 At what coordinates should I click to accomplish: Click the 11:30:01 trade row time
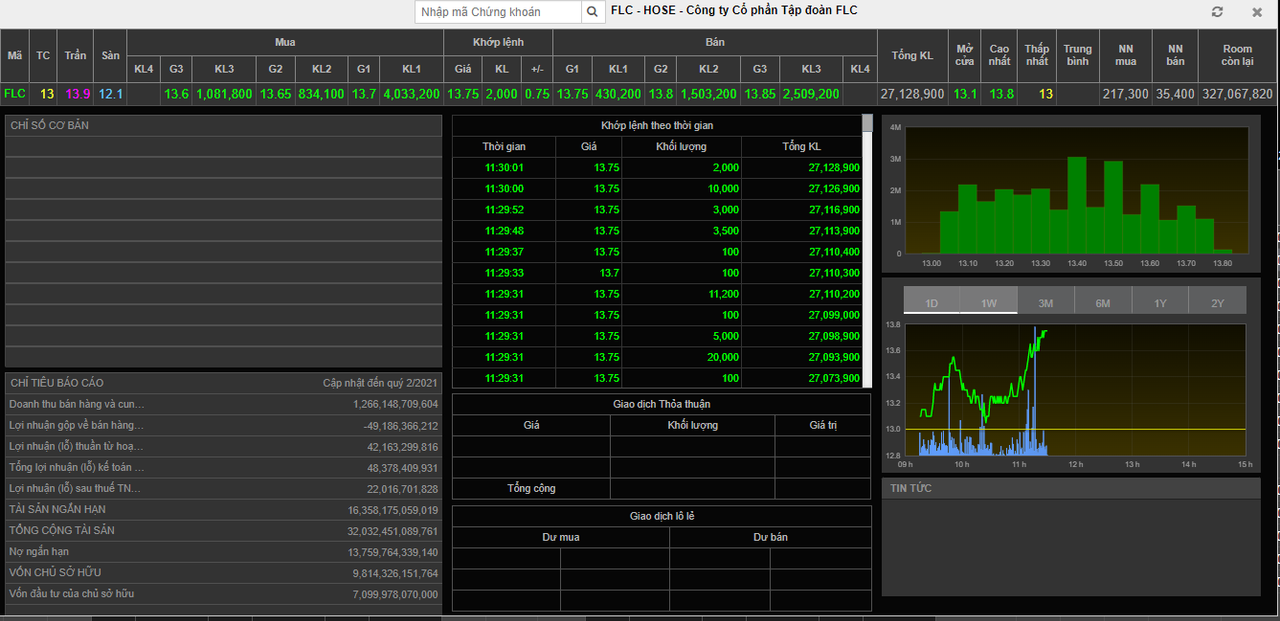(504, 168)
